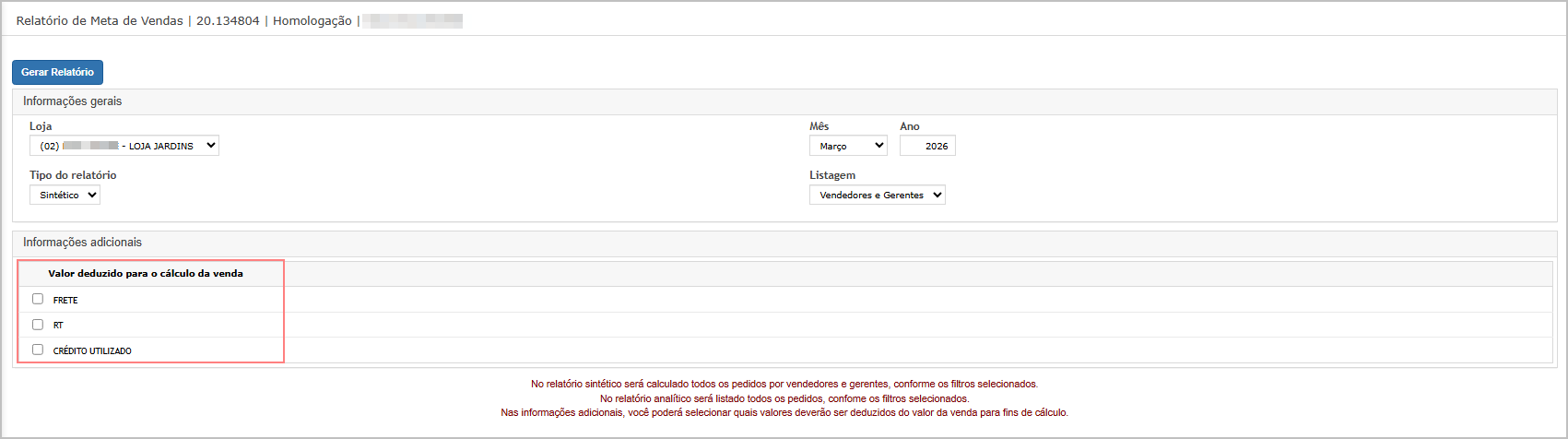Click the Loja field label

tap(41, 126)
